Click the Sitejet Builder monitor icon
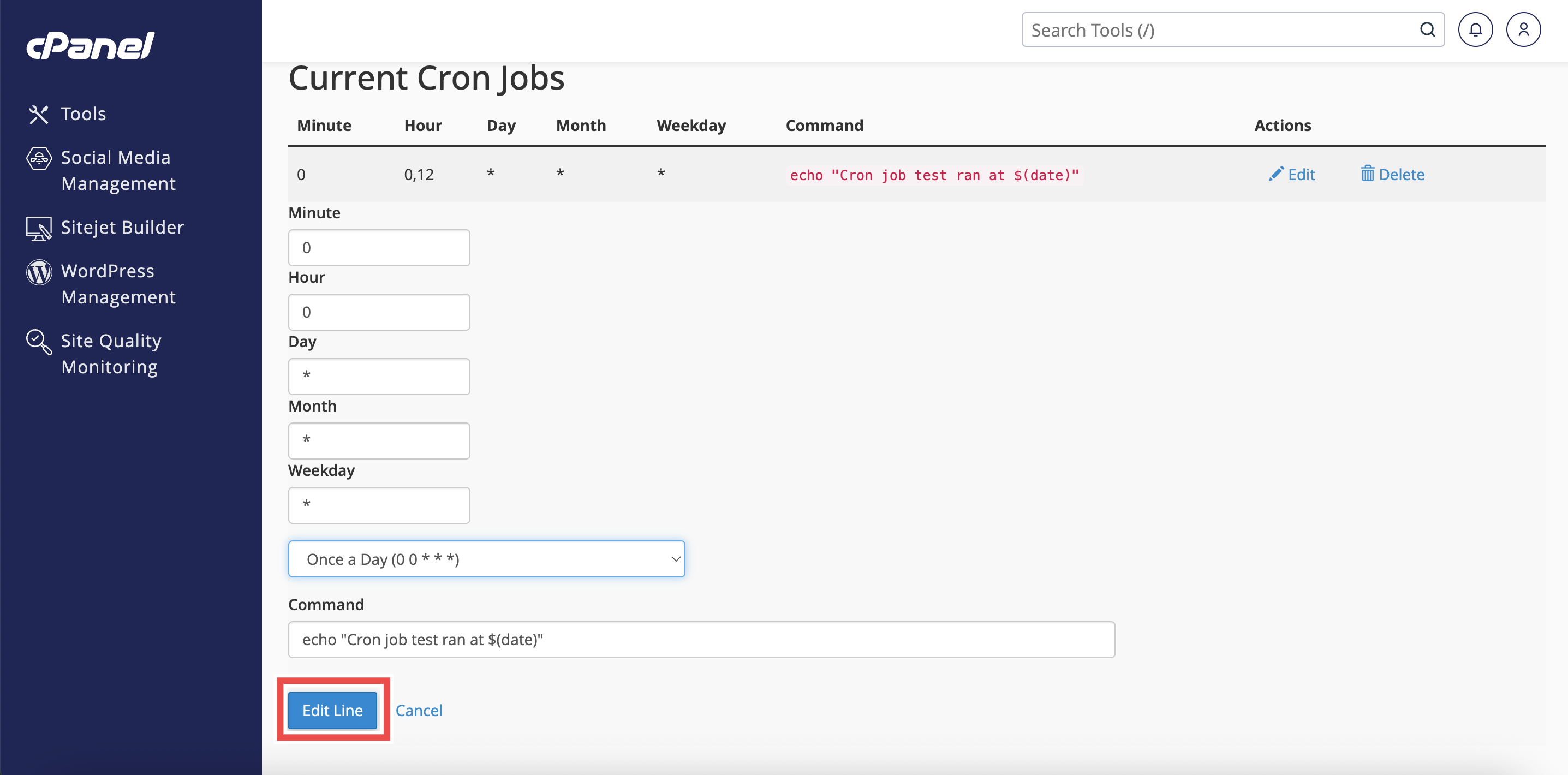 [39, 228]
